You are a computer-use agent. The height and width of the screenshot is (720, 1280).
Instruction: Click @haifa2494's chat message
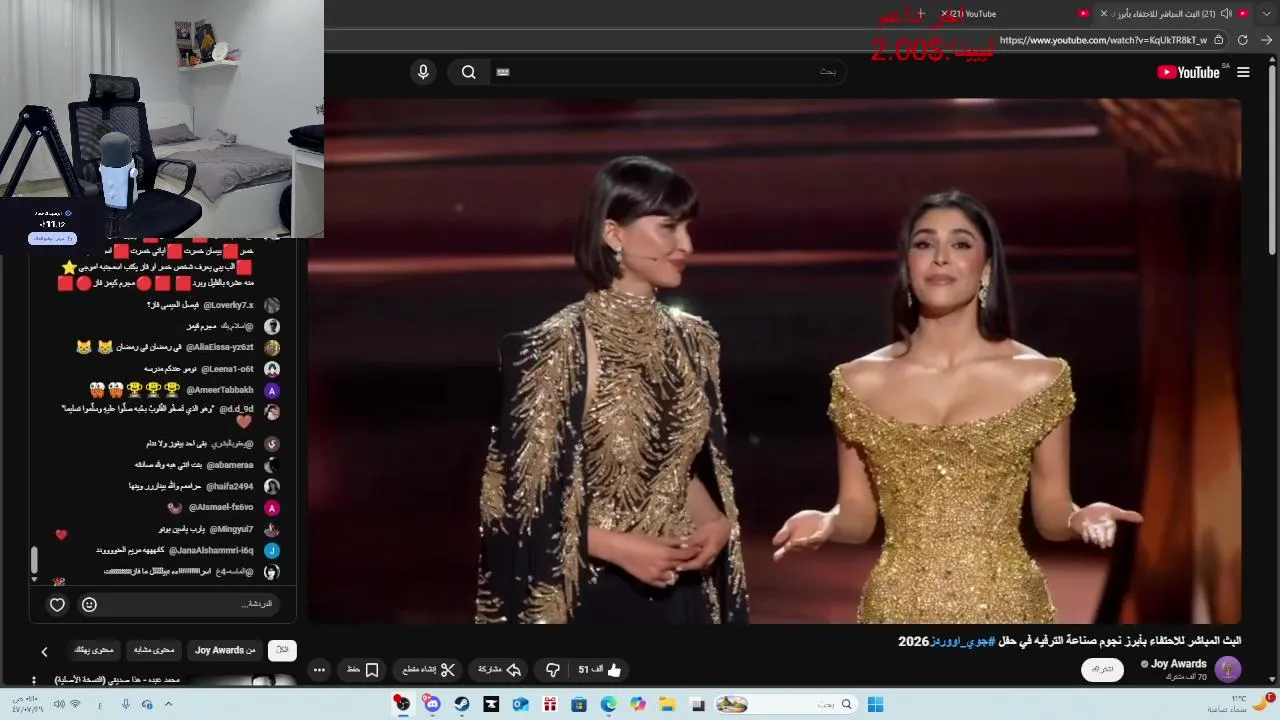pos(191,486)
